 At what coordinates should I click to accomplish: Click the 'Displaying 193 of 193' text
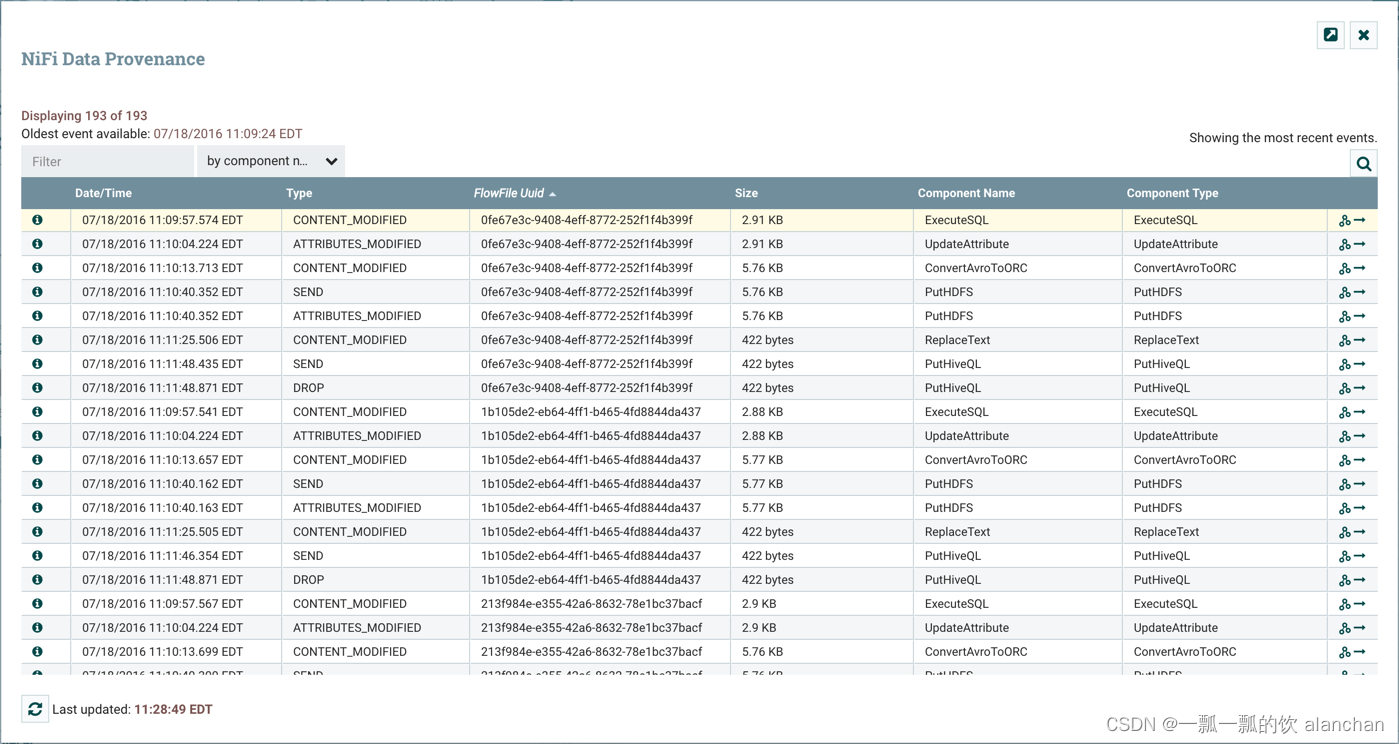[x=84, y=115]
